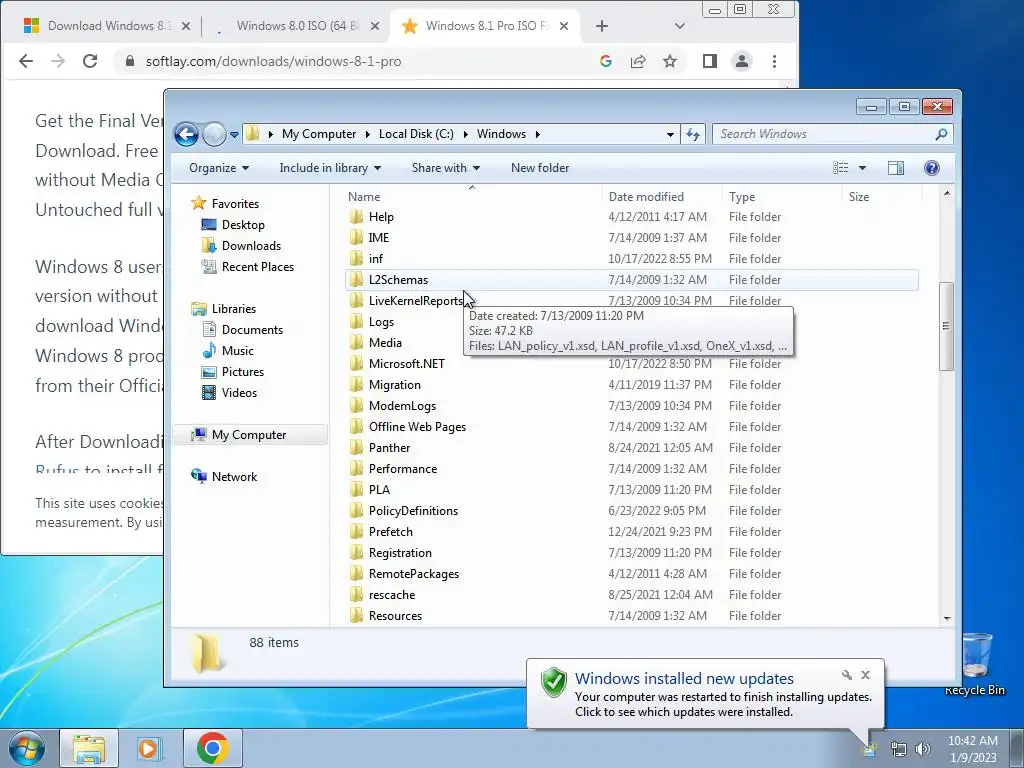1024x768 pixels.
Task: Expand the arrow after Windows in breadcrumb
Action: click(x=537, y=134)
